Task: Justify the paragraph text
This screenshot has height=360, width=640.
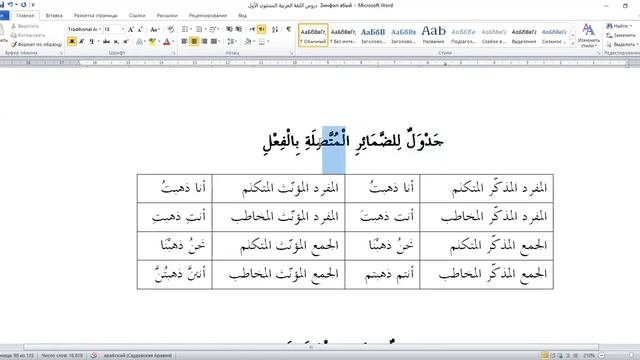Action: tap(213, 41)
